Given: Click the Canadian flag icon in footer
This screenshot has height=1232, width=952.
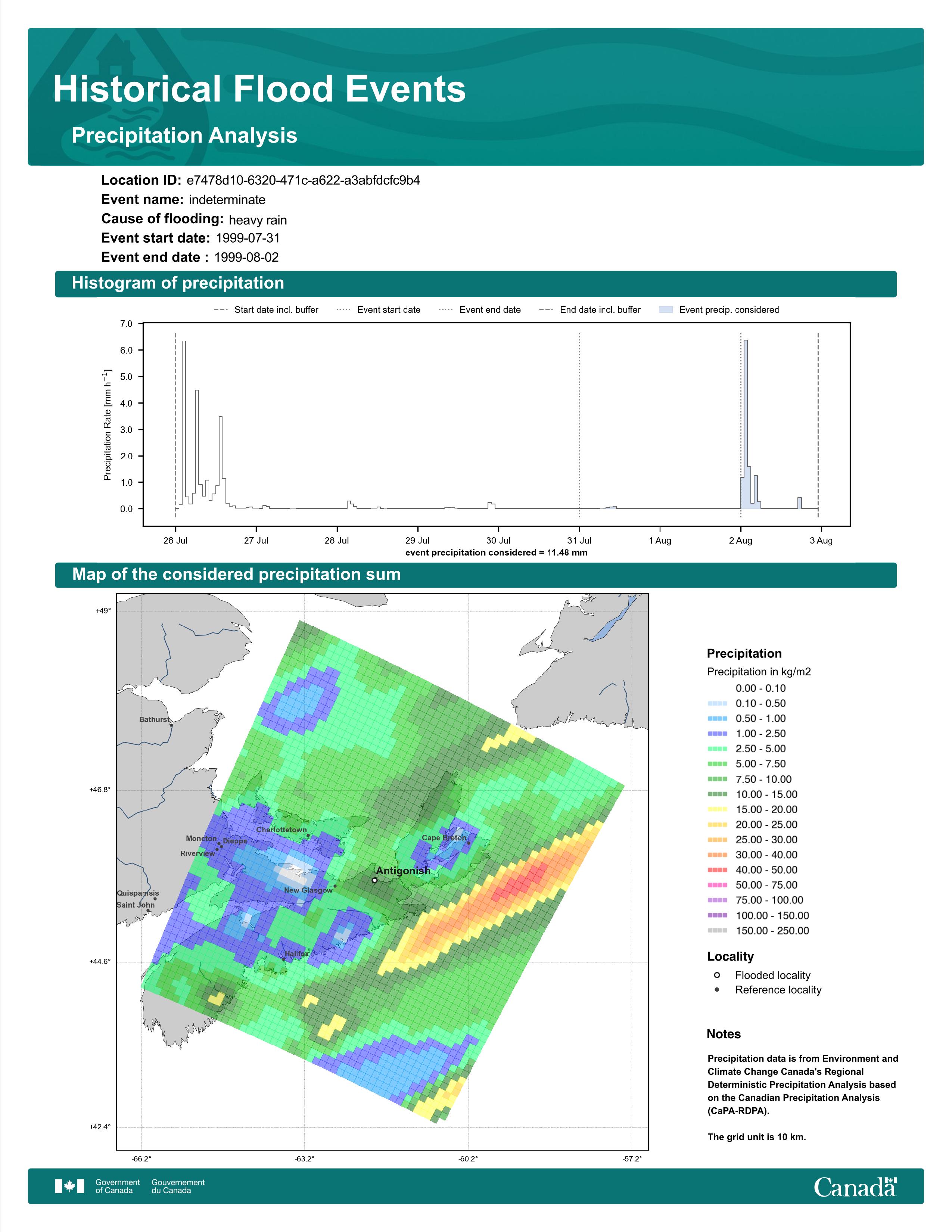Looking at the screenshot, I should 69,1186.
